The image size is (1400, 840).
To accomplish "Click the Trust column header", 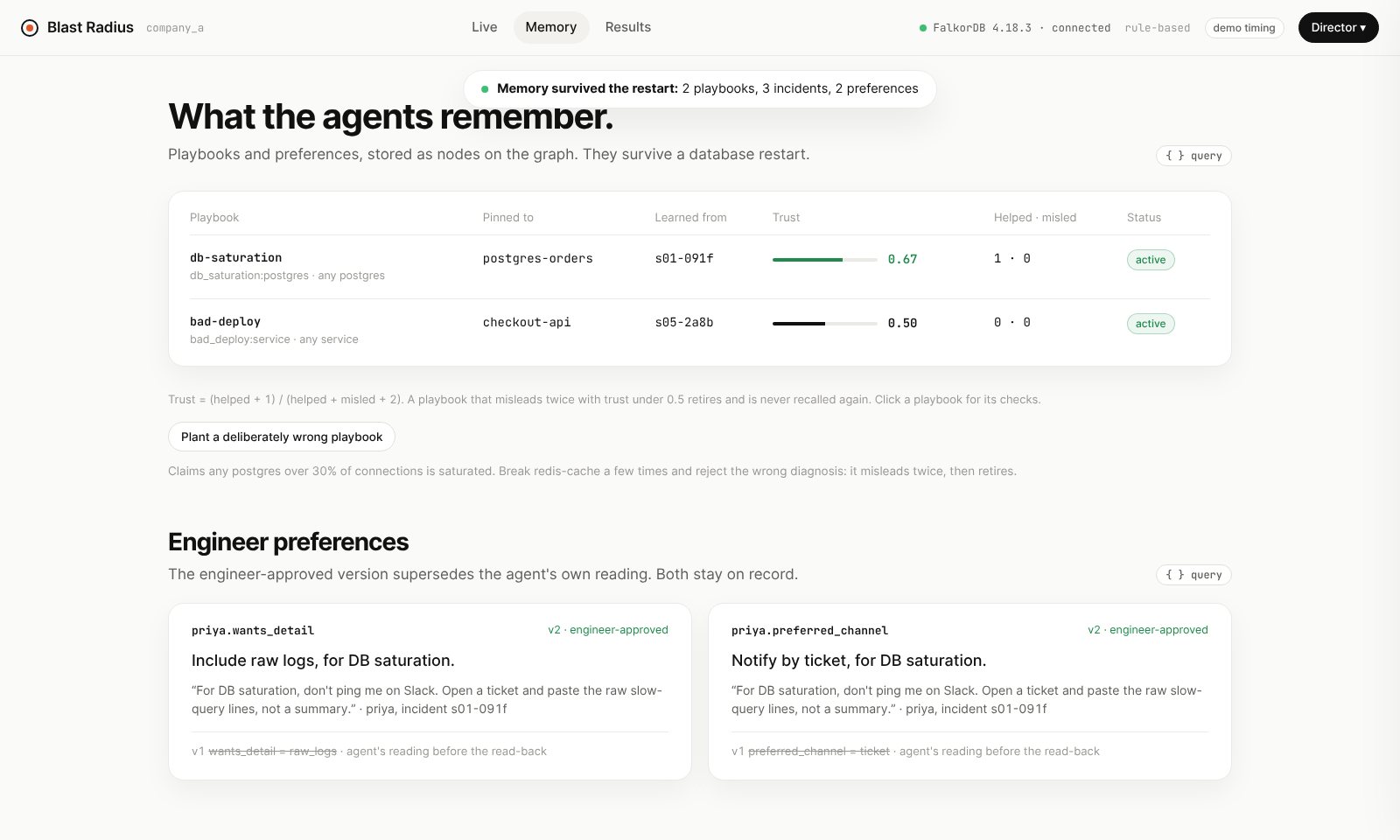I will click(786, 217).
